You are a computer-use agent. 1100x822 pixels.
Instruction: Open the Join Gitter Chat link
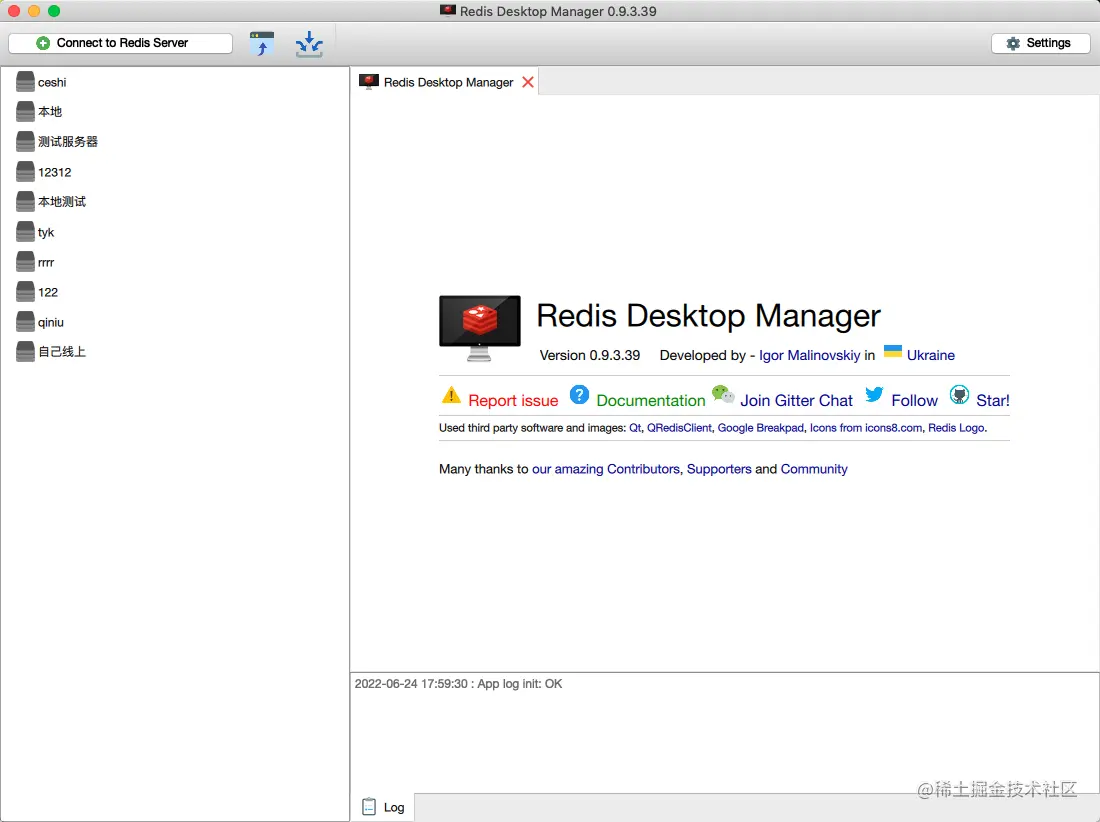(796, 400)
